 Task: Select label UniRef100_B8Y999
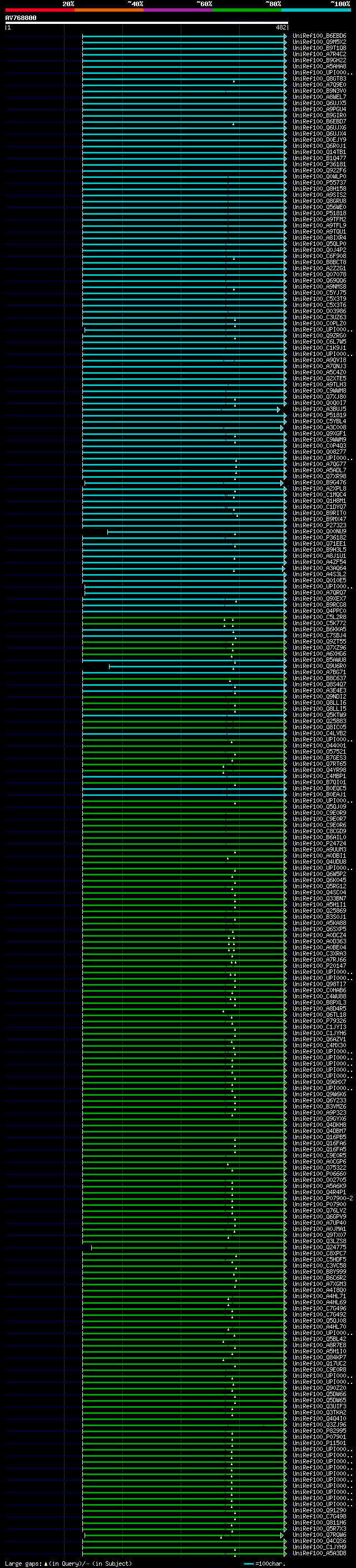[x=319, y=1272]
